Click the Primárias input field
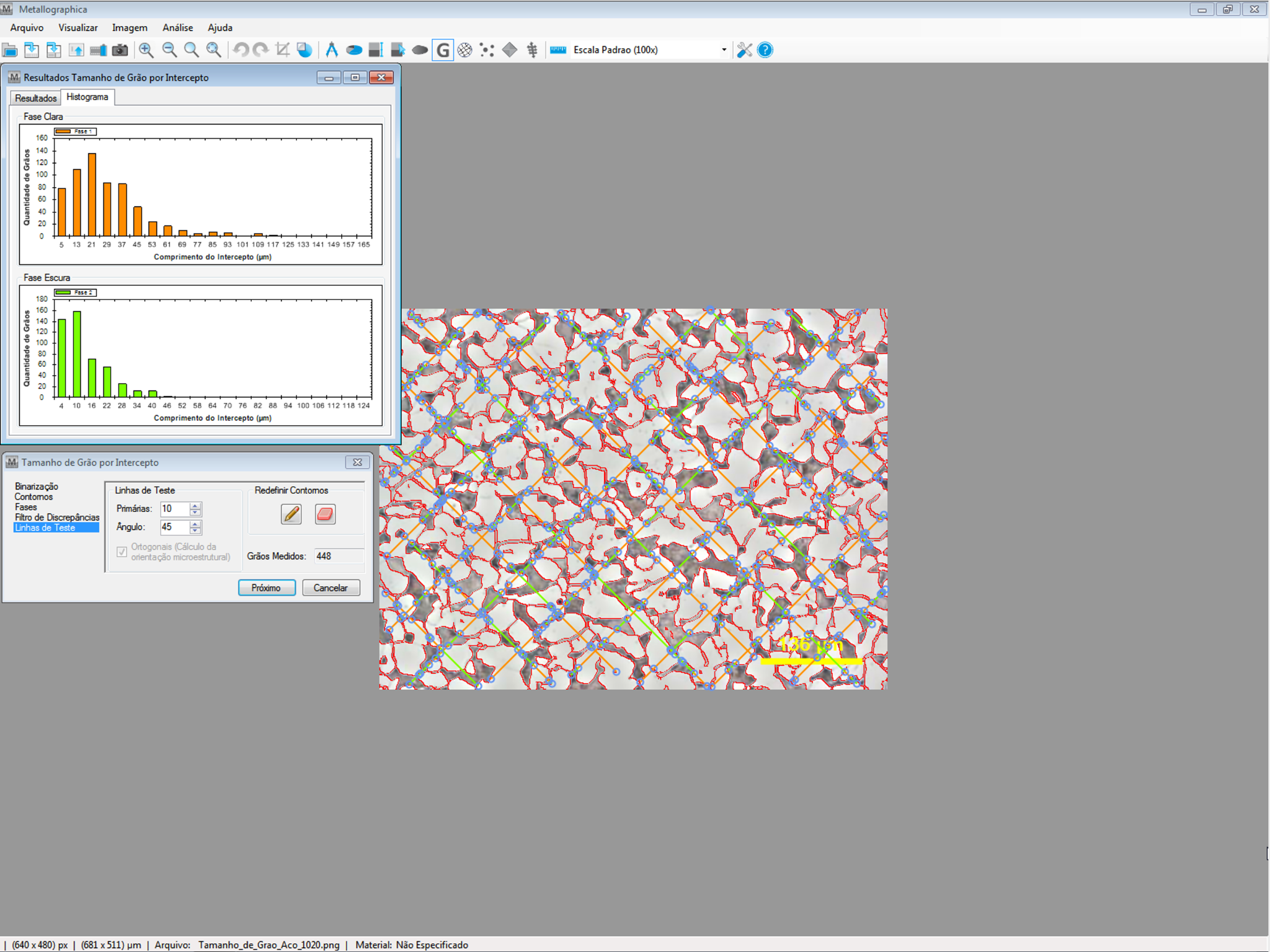1270x952 pixels. tap(175, 509)
